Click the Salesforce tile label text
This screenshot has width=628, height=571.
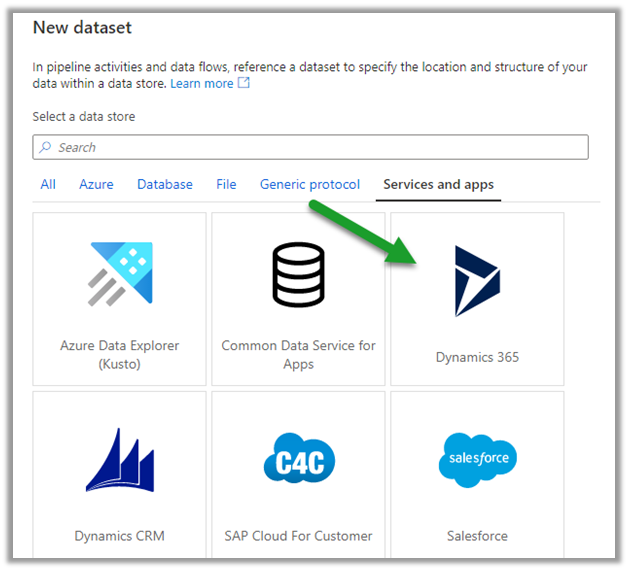pos(477,536)
